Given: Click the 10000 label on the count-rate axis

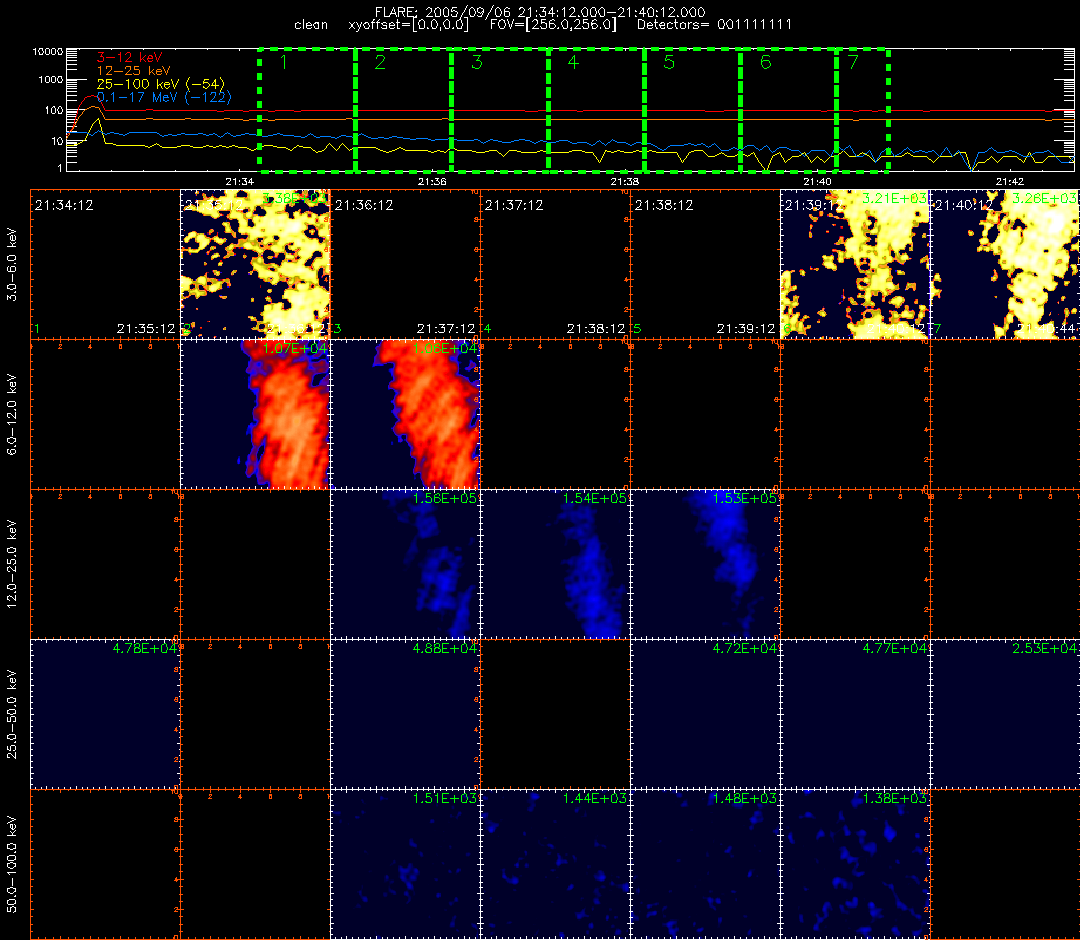Looking at the screenshot, I should [x=48, y=52].
